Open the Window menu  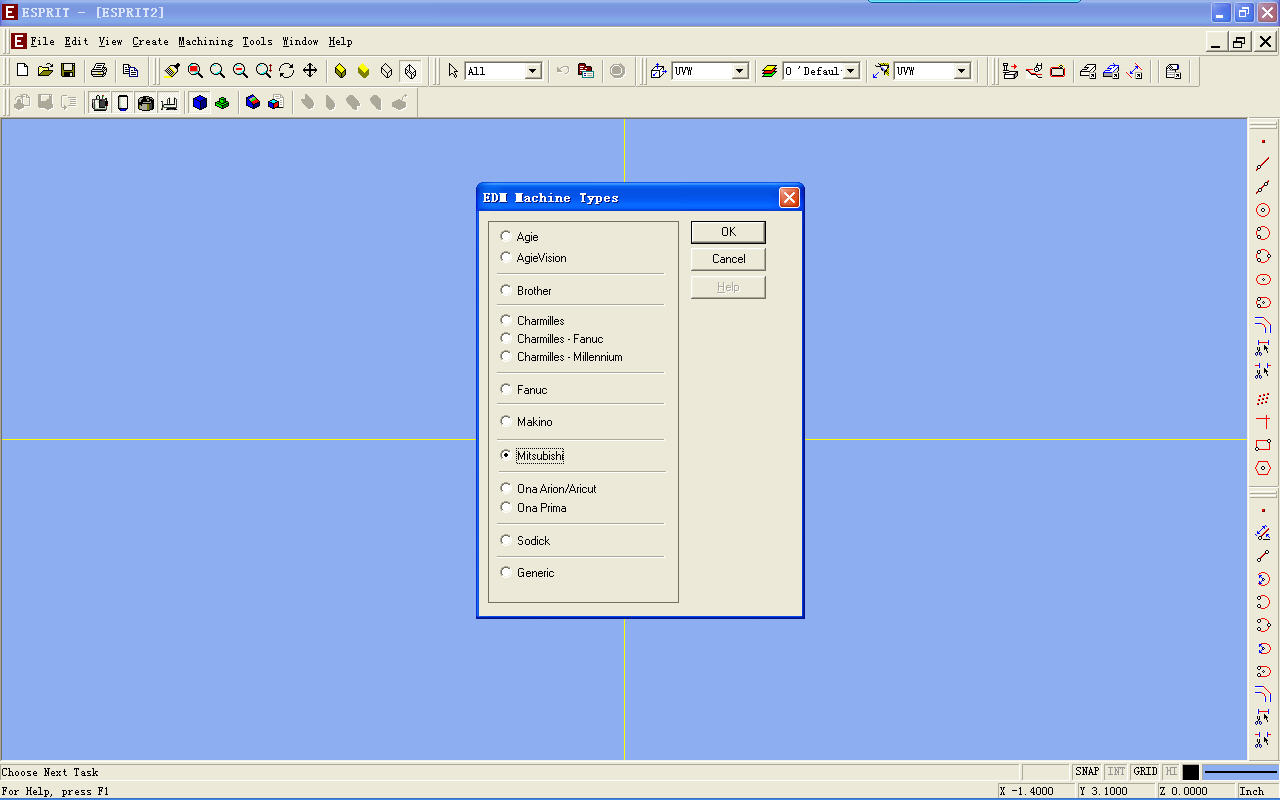pos(300,42)
